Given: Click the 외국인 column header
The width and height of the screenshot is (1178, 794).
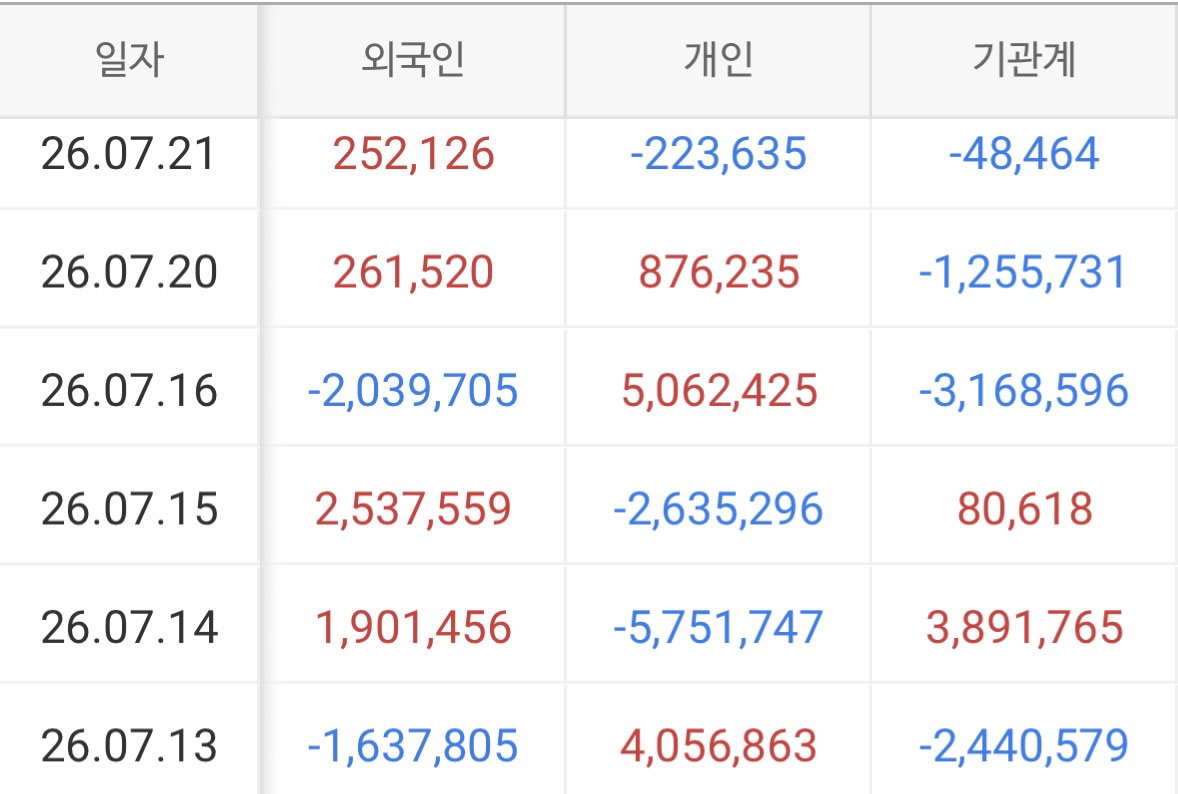Looking at the screenshot, I should click(x=412, y=59).
